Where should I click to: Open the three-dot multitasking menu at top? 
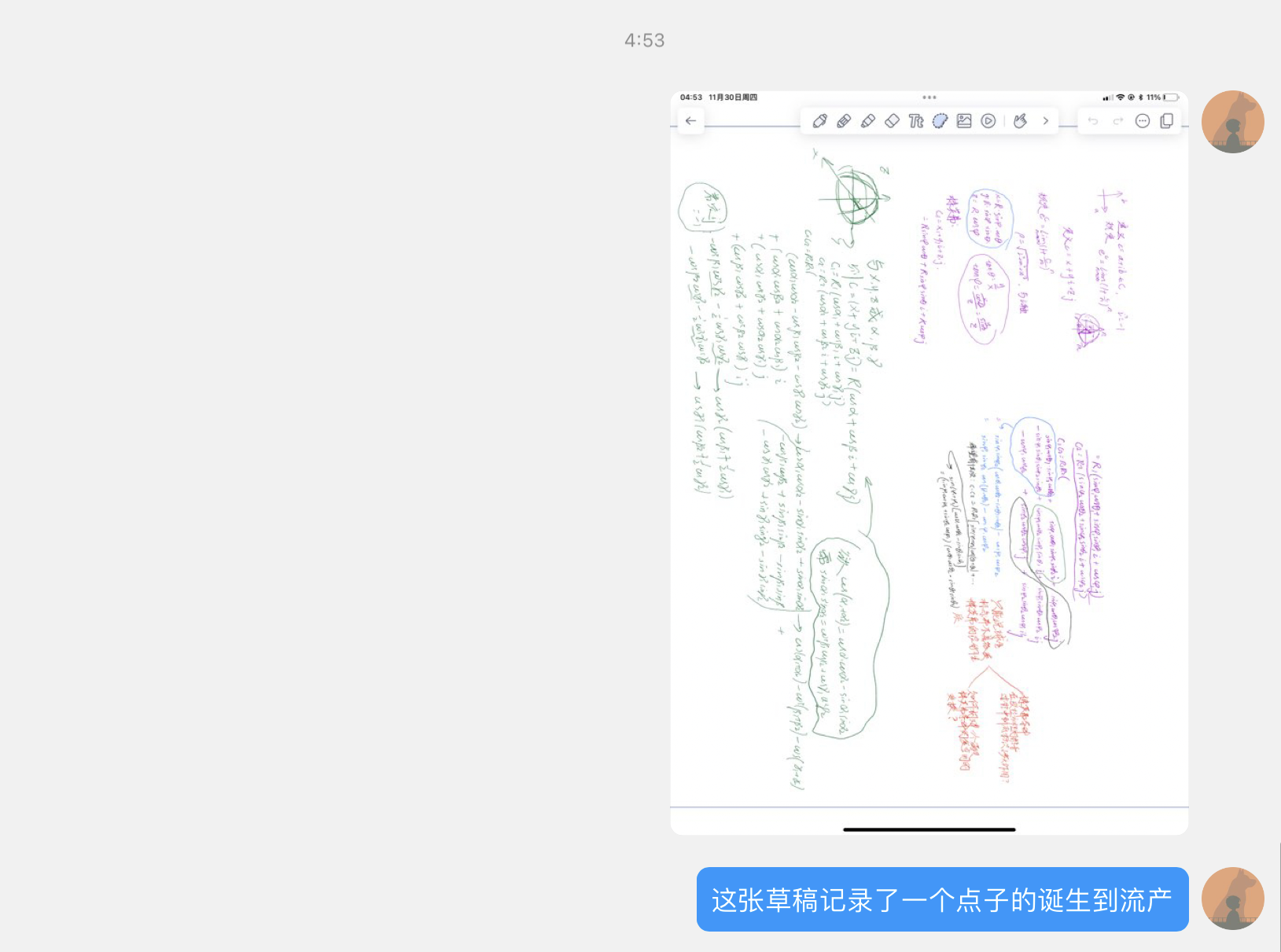pyautogui.click(x=929, y=97)
